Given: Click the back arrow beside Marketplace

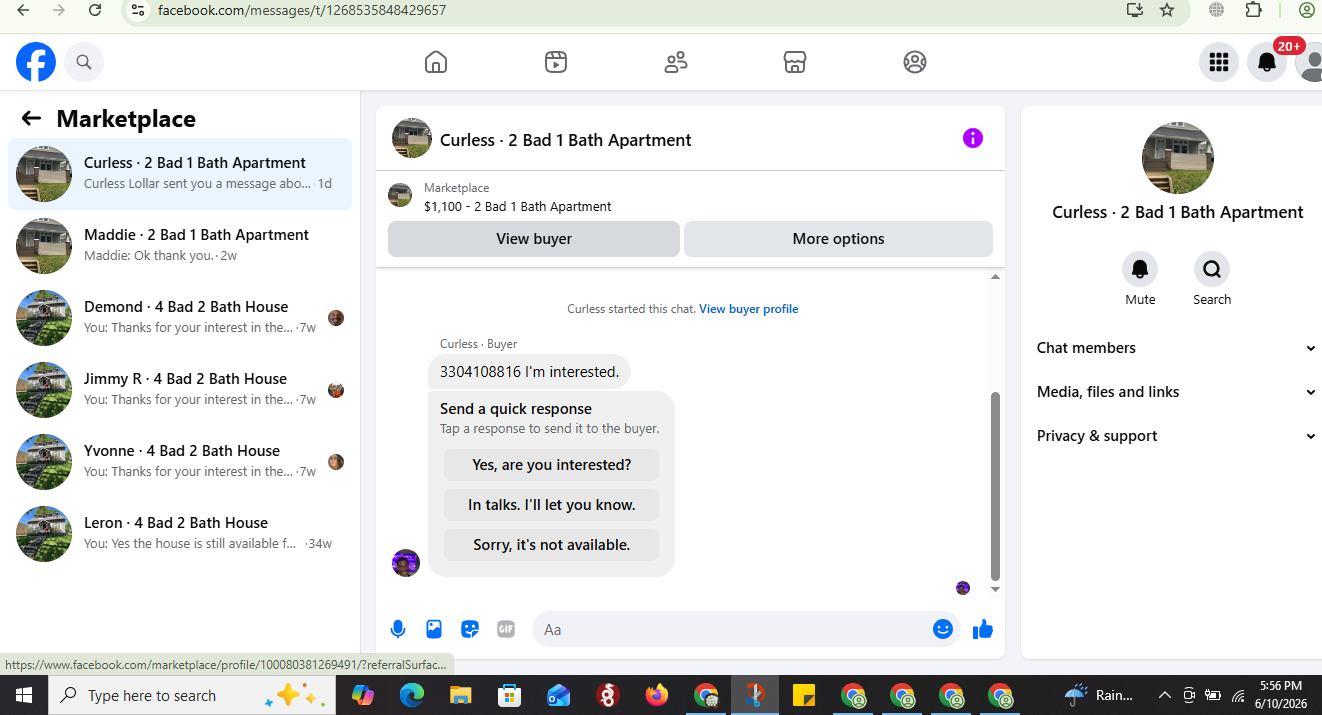Looking at the screenshot, I should coord(31,118).
